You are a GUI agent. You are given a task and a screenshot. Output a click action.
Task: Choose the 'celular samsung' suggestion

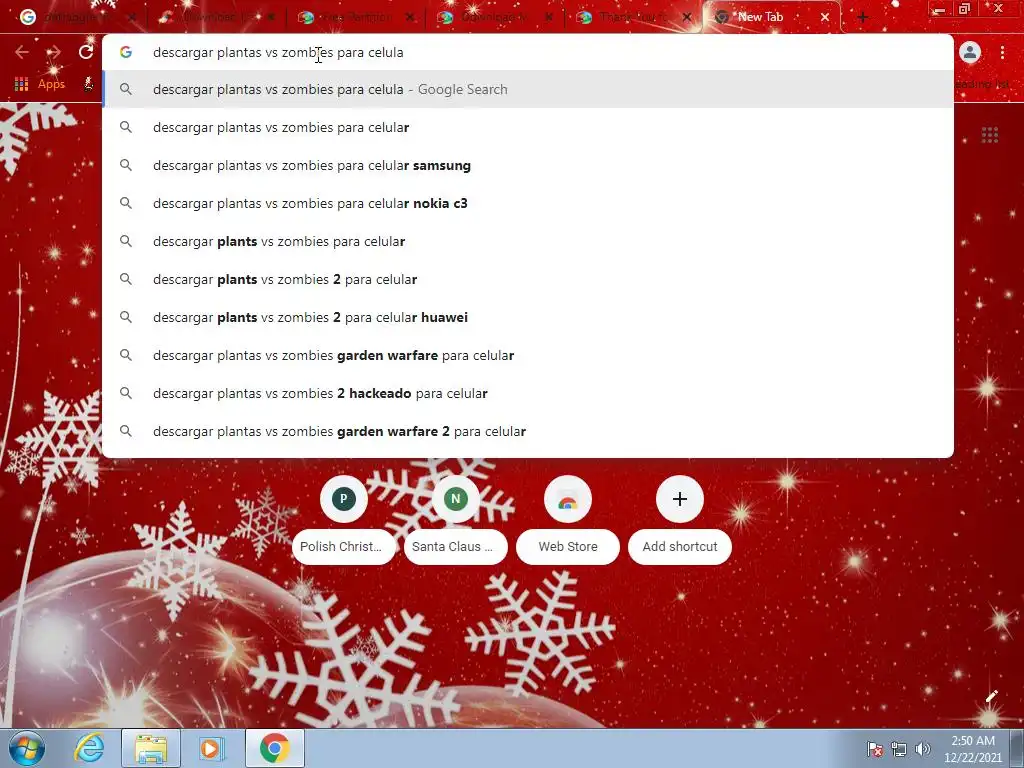click(x=528, y=165)
